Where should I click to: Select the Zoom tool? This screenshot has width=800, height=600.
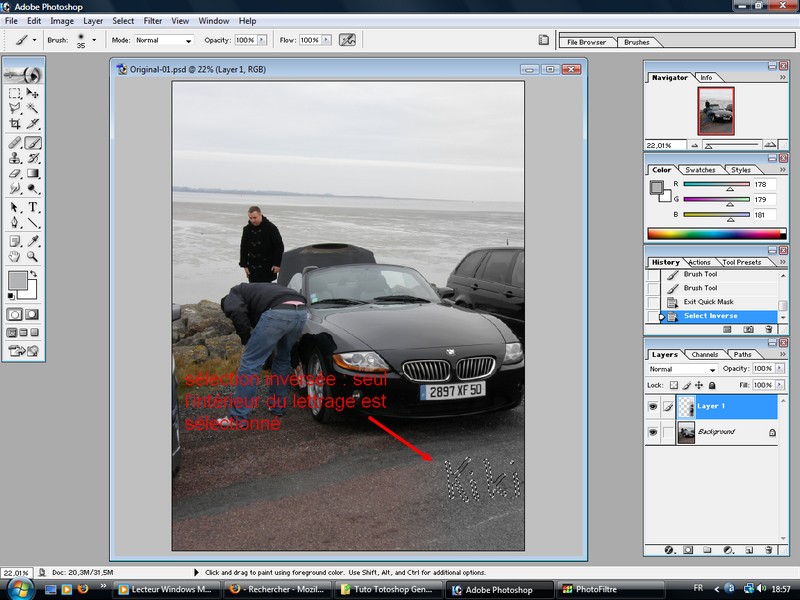pyautogui.click(x=33, y=256)
